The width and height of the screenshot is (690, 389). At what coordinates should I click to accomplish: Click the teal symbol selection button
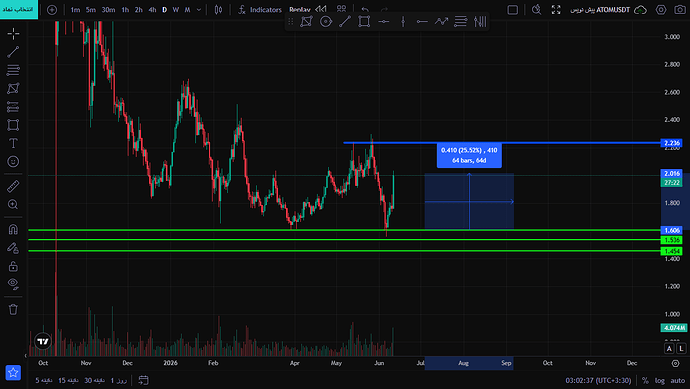click(19, 9)
